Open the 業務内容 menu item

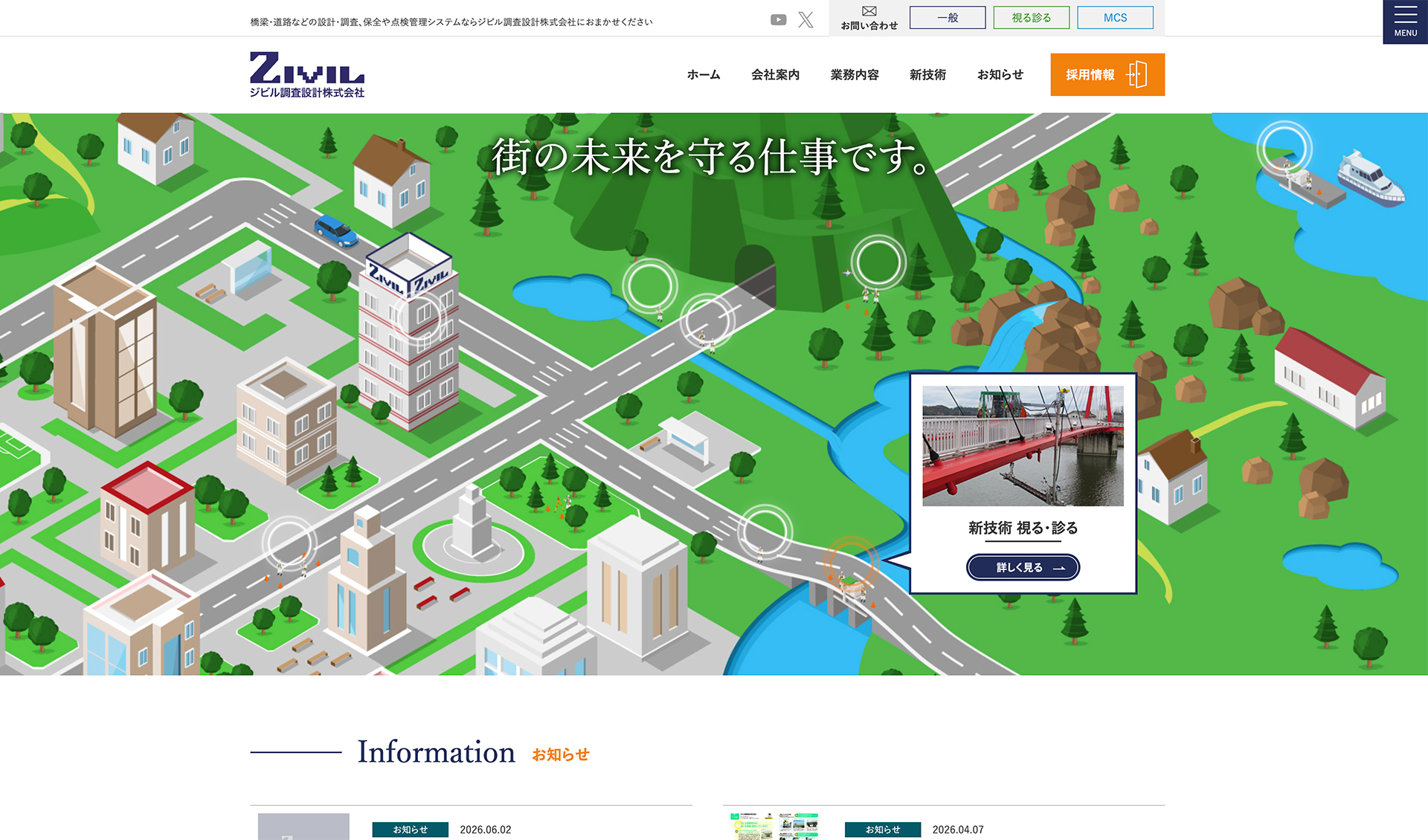coord(855,74)
